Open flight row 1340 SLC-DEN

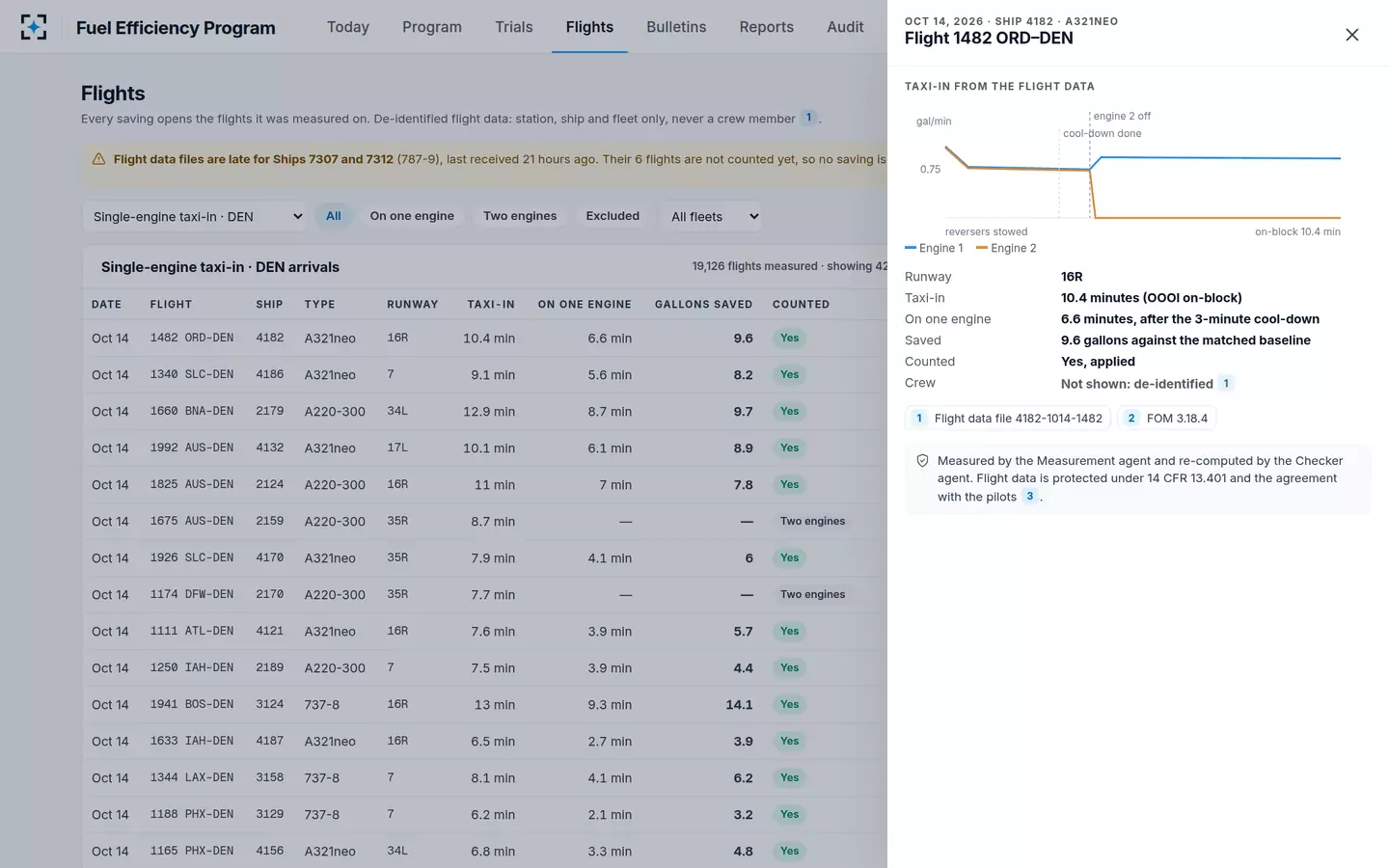[x=484, y=375]
